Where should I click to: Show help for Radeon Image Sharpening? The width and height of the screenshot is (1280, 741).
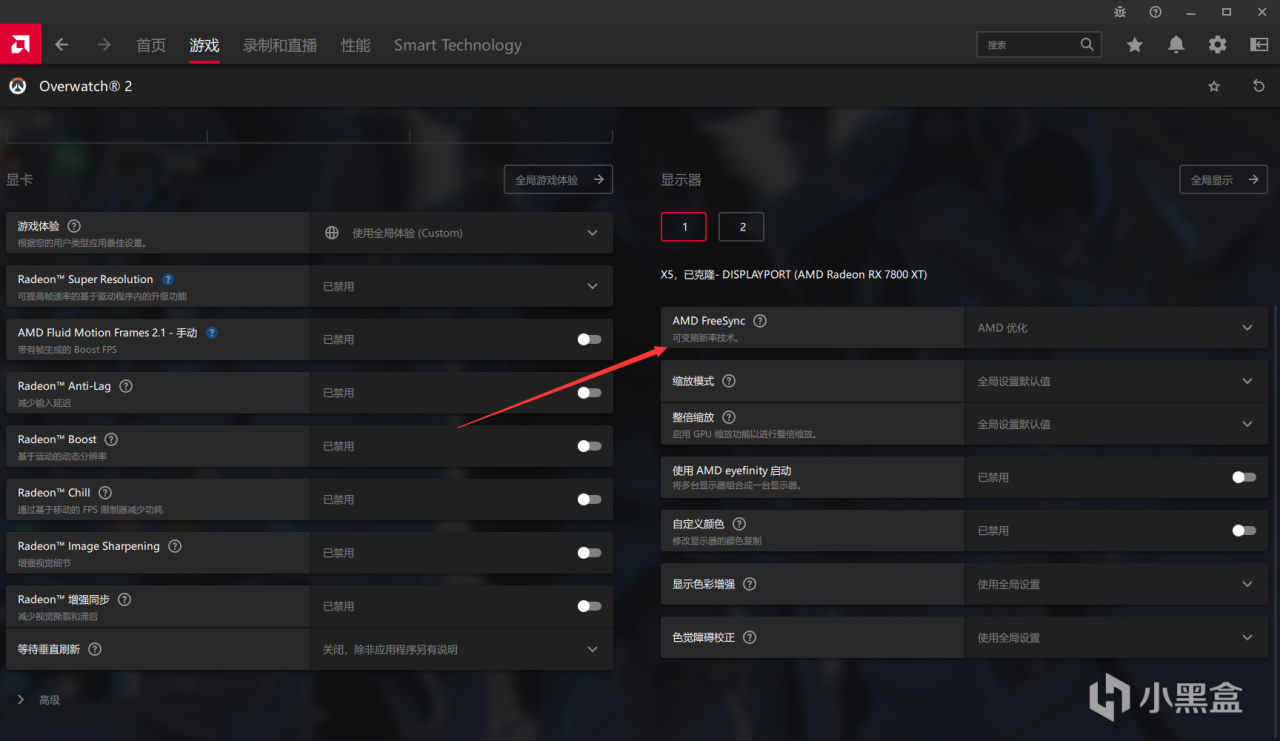click(175, 546)
